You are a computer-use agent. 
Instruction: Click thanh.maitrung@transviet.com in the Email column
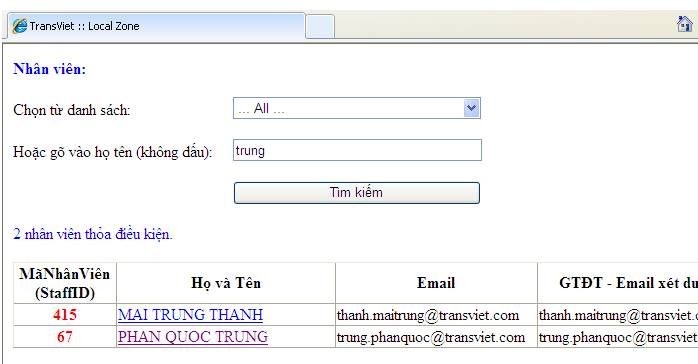coord(428,315)
